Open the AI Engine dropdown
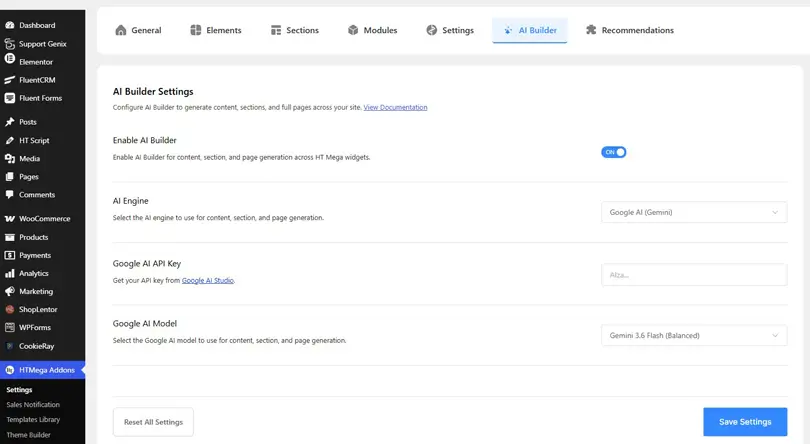The height and width of the screenshot is (444, 810). [x=694, y=212]
